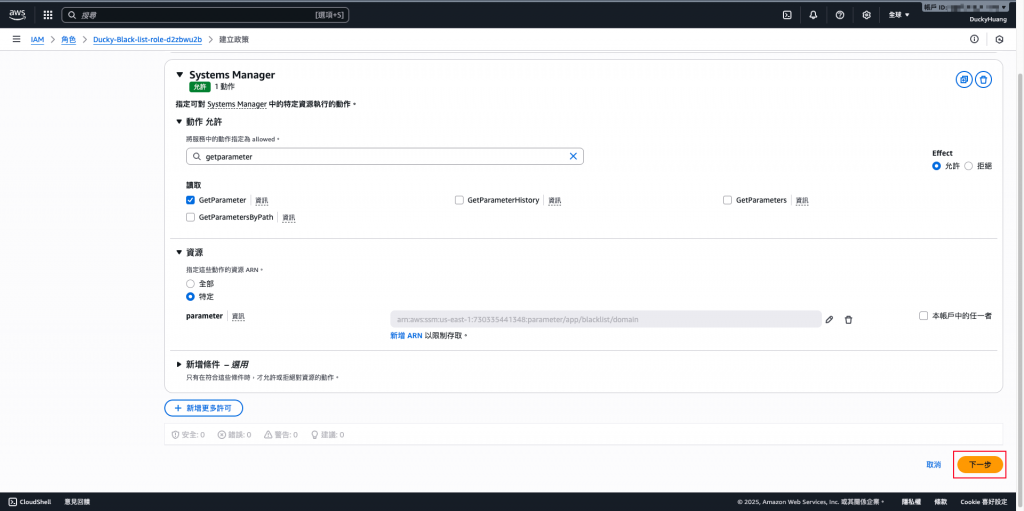Open the services grid menu
The width and height of the screenshot is (1024, 511).
(48, 14)
